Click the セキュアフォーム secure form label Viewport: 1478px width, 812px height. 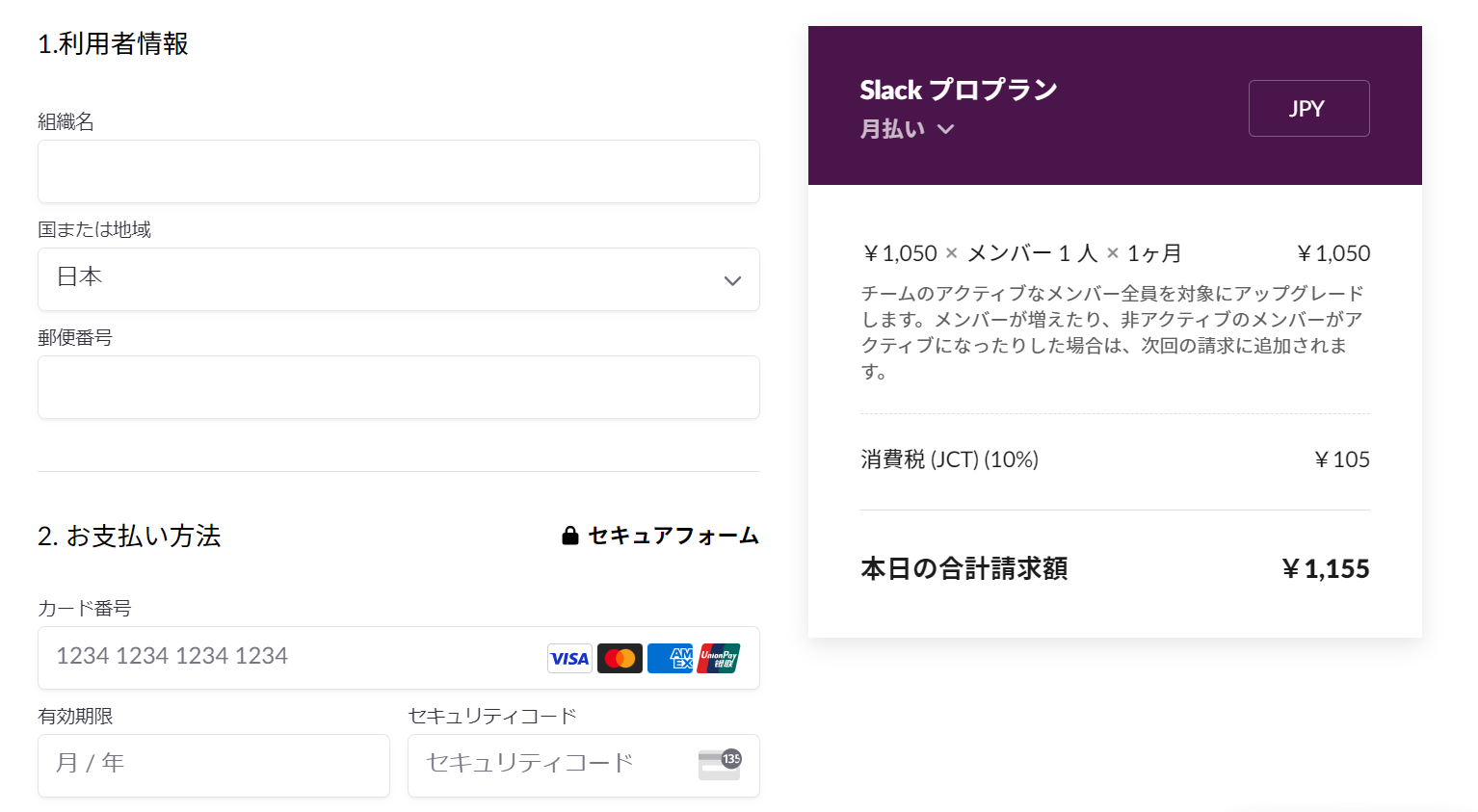click(673, 537)
